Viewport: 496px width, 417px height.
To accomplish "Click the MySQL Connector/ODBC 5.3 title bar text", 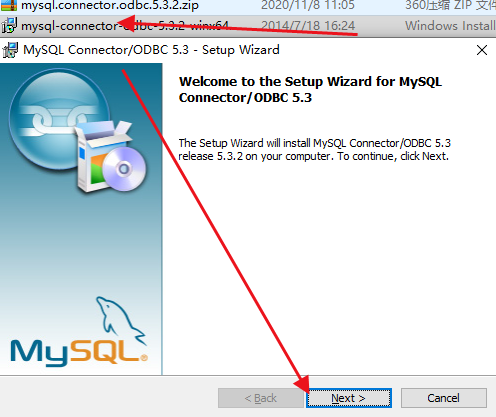I will (151, 50).
